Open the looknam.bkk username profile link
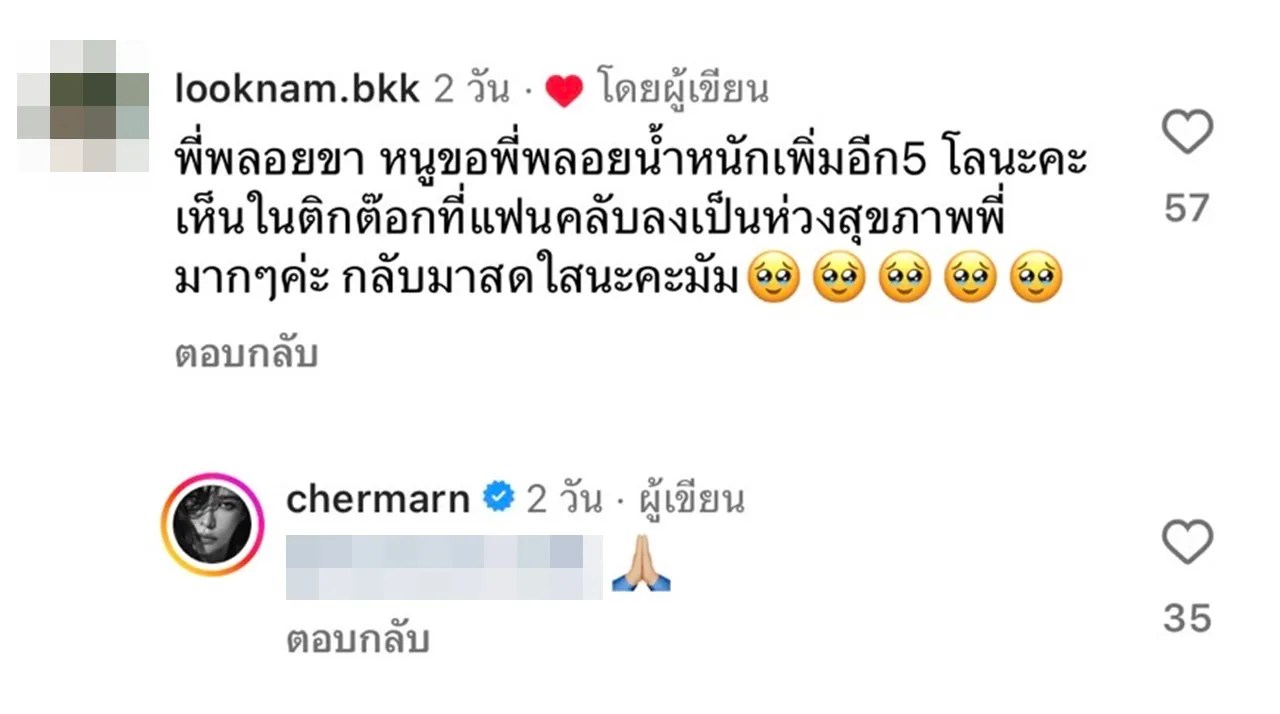Viewport: 1280px width, 714px height. click(x=297, y=90)
